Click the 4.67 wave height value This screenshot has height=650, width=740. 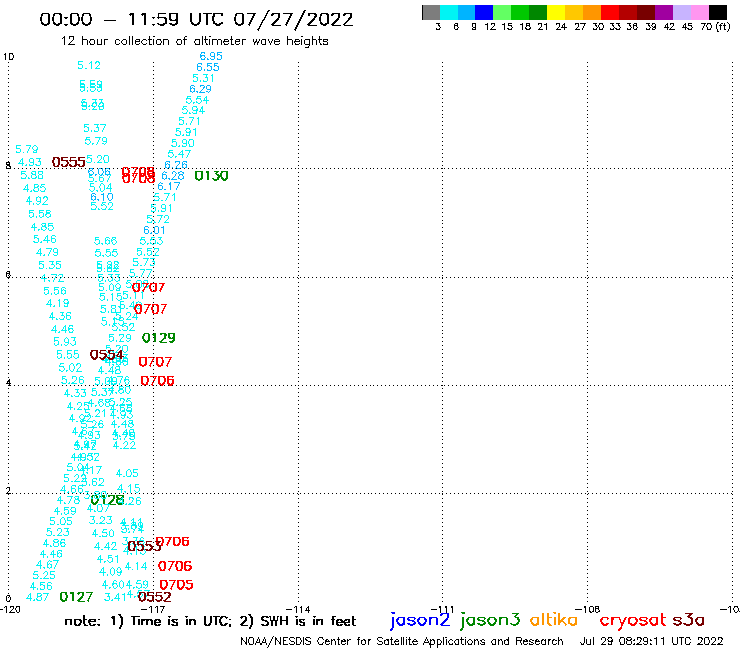48,565
